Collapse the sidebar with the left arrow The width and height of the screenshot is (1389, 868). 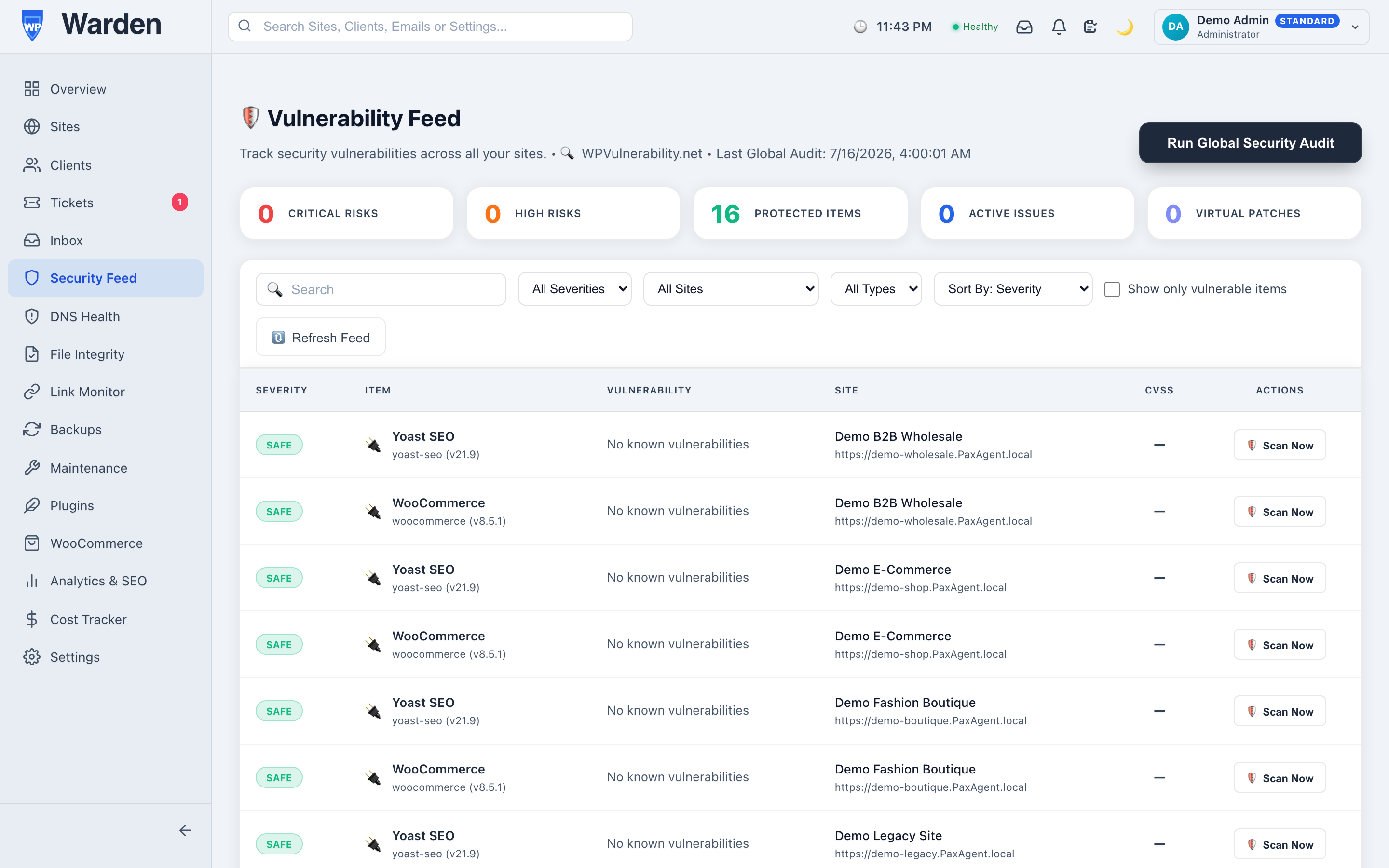[x=185, y=830]
